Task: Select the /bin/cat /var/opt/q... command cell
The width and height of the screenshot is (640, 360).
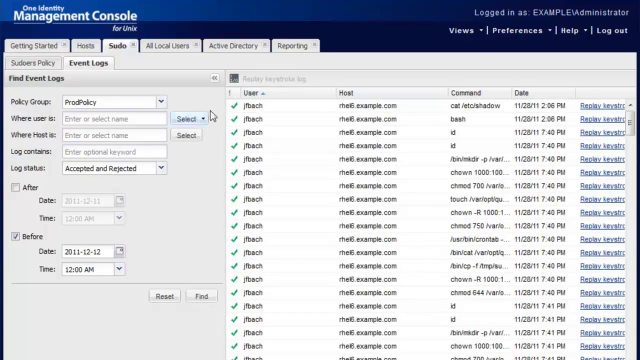Action: pos(480,253)
